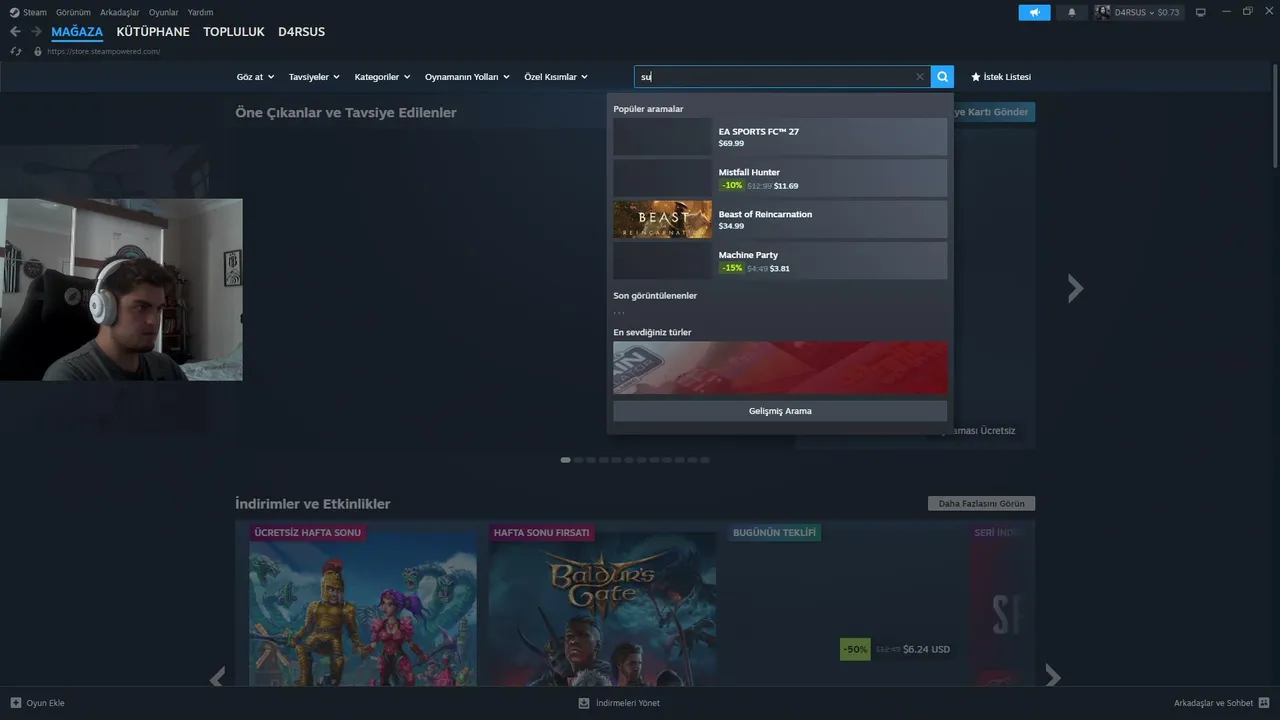Open the D4RSUS profile tab
This screenshot has height=720, width=1280.
pyautogui.click(x=301, y=32)
